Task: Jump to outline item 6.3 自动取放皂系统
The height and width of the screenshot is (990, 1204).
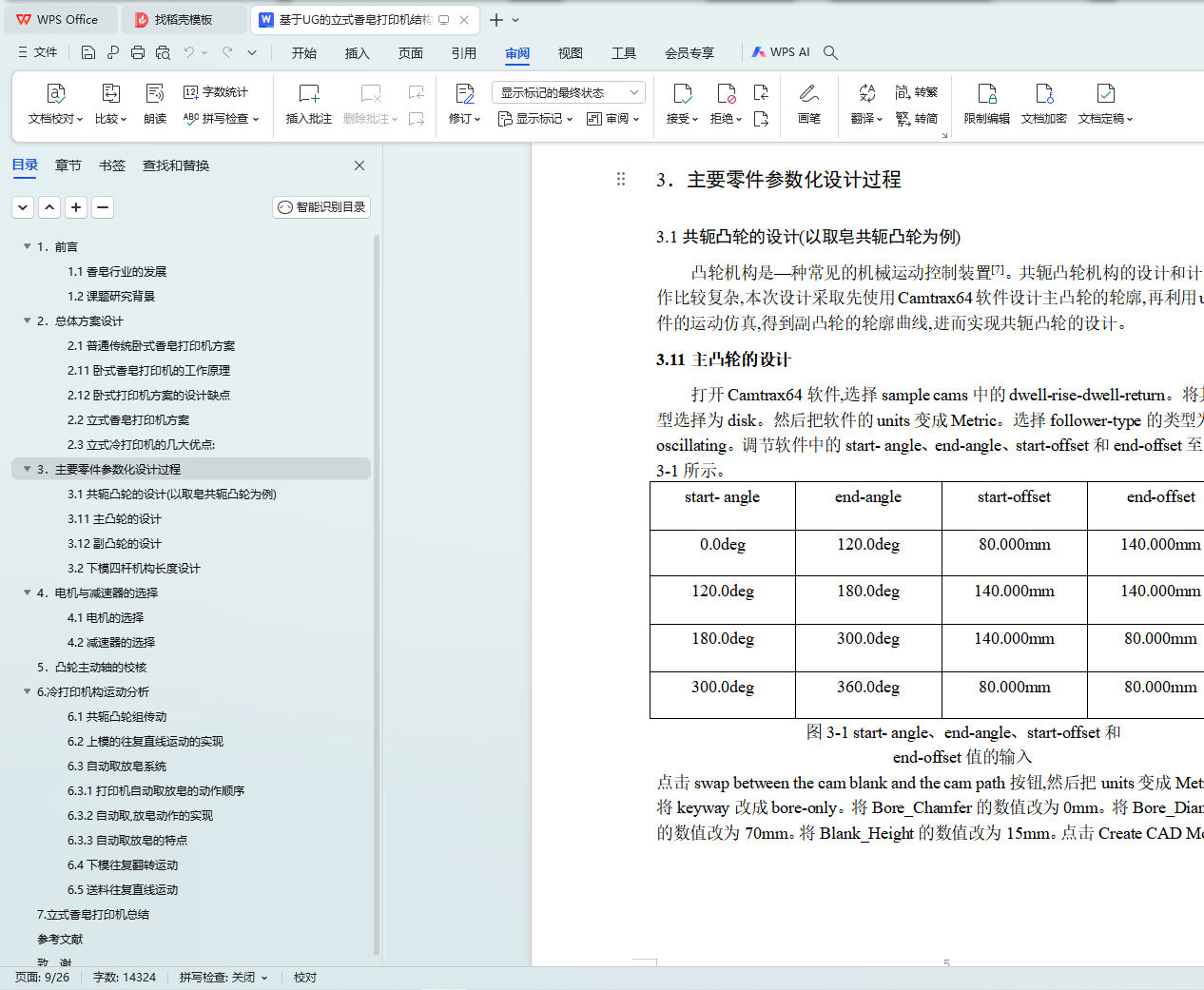Action: pyautogui.click(x=117, y=766)
